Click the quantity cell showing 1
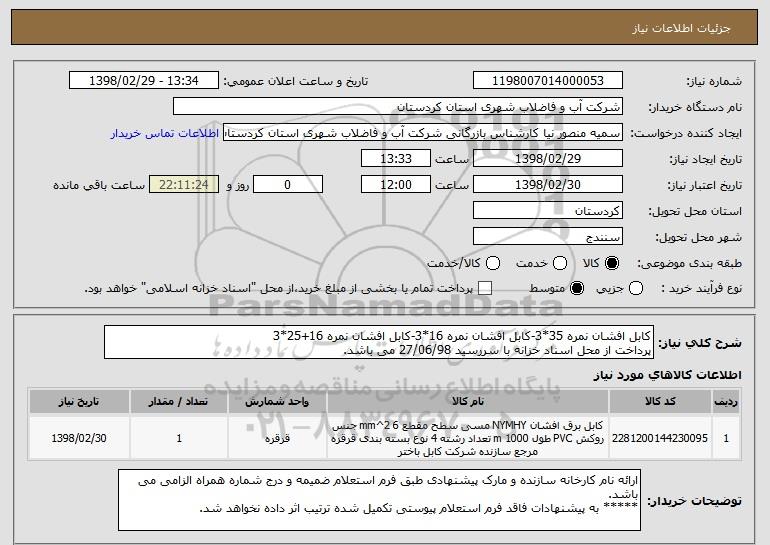Screen dimensions: 770x545 point(179,438)
